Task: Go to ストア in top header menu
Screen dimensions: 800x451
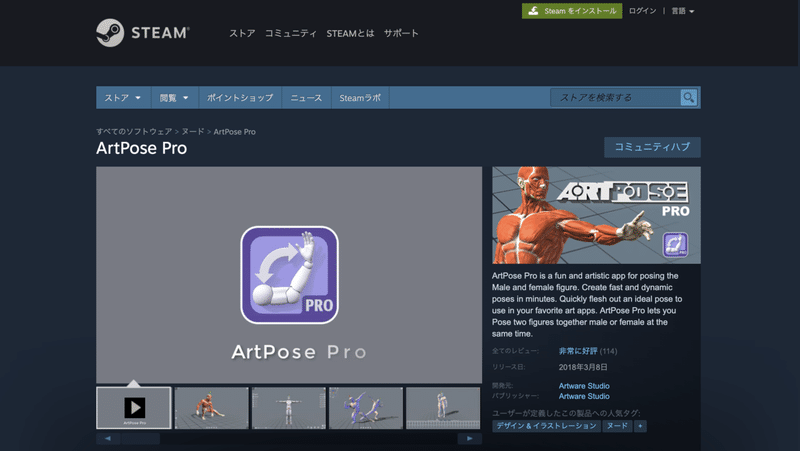Action: pyautogui.click(x=242, y=33)
